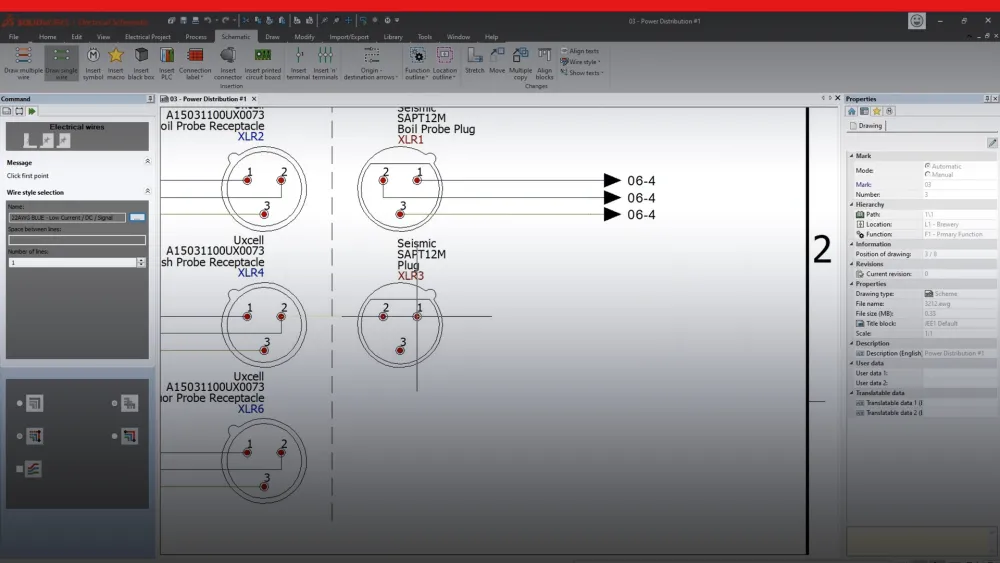Click the smiley feedback icon in title bar

click(x=916, y=21)
